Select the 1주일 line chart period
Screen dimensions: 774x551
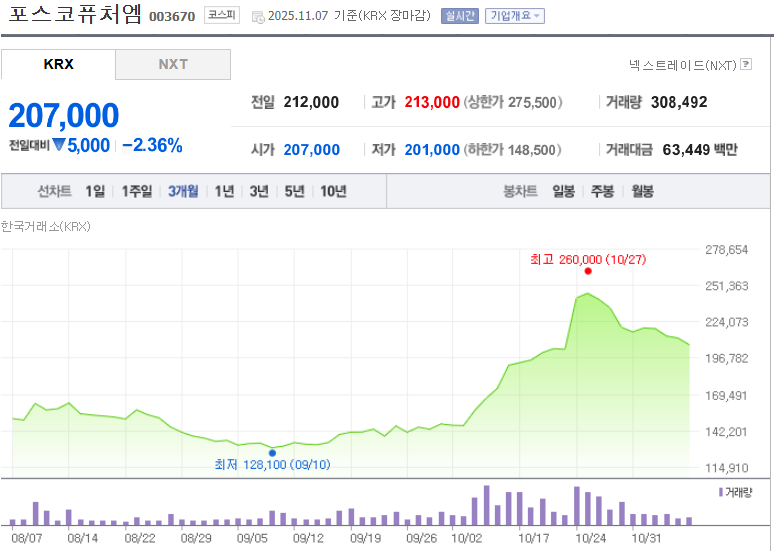[137, 191]
